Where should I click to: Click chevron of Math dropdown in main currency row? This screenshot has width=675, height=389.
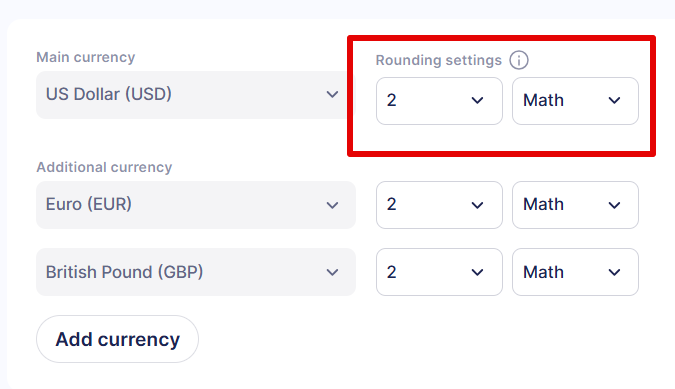614,101
